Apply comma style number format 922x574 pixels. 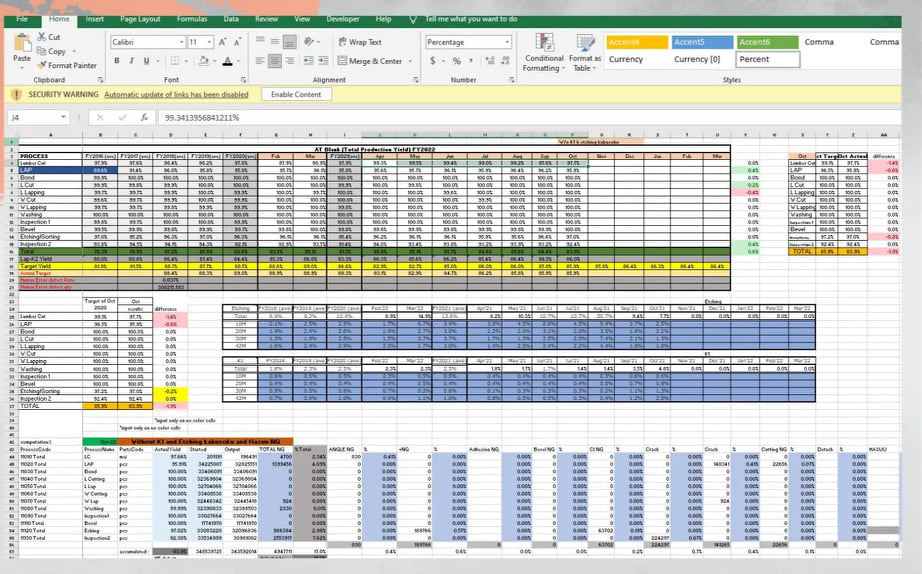pyautogui.click(x=471, y=61)
